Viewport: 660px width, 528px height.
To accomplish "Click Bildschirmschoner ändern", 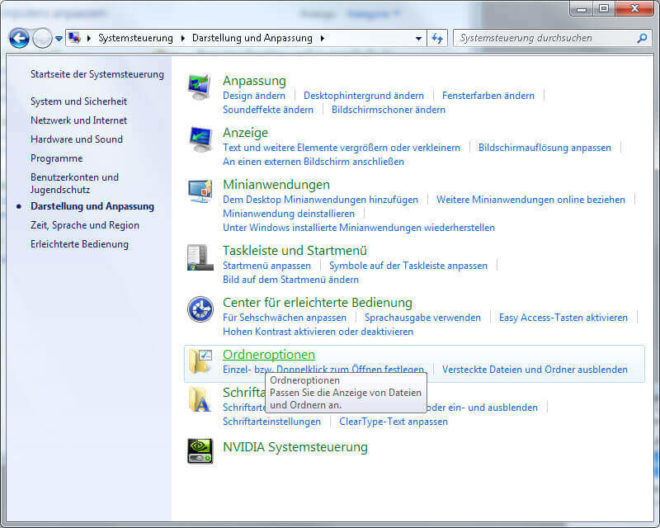I will click(389, 110).
